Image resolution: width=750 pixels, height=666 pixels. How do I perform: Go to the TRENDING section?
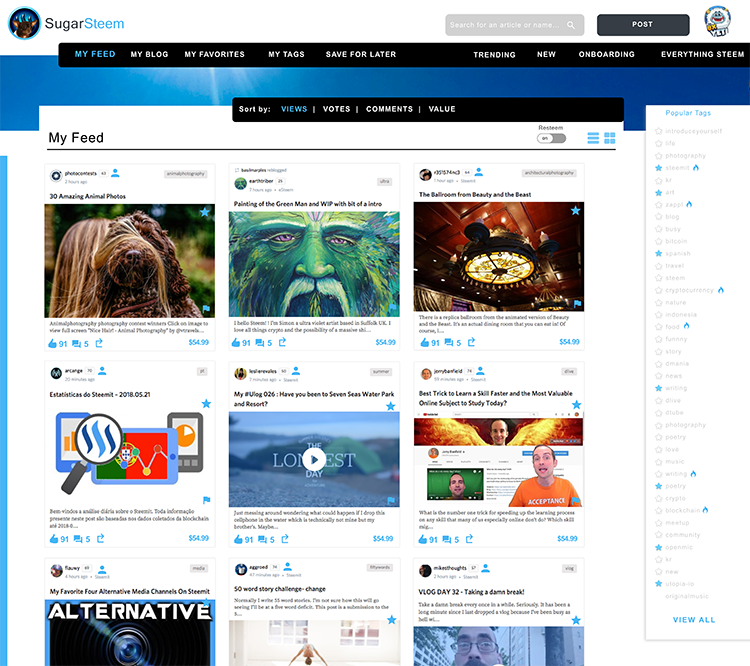coord(494,55)
